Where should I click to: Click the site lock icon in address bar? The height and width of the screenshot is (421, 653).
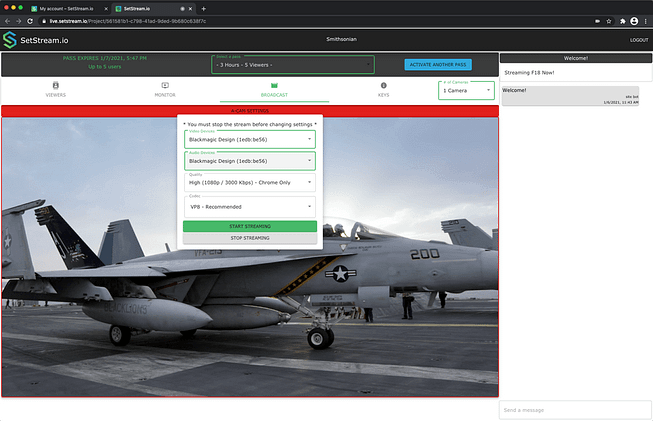click(44, 21)
